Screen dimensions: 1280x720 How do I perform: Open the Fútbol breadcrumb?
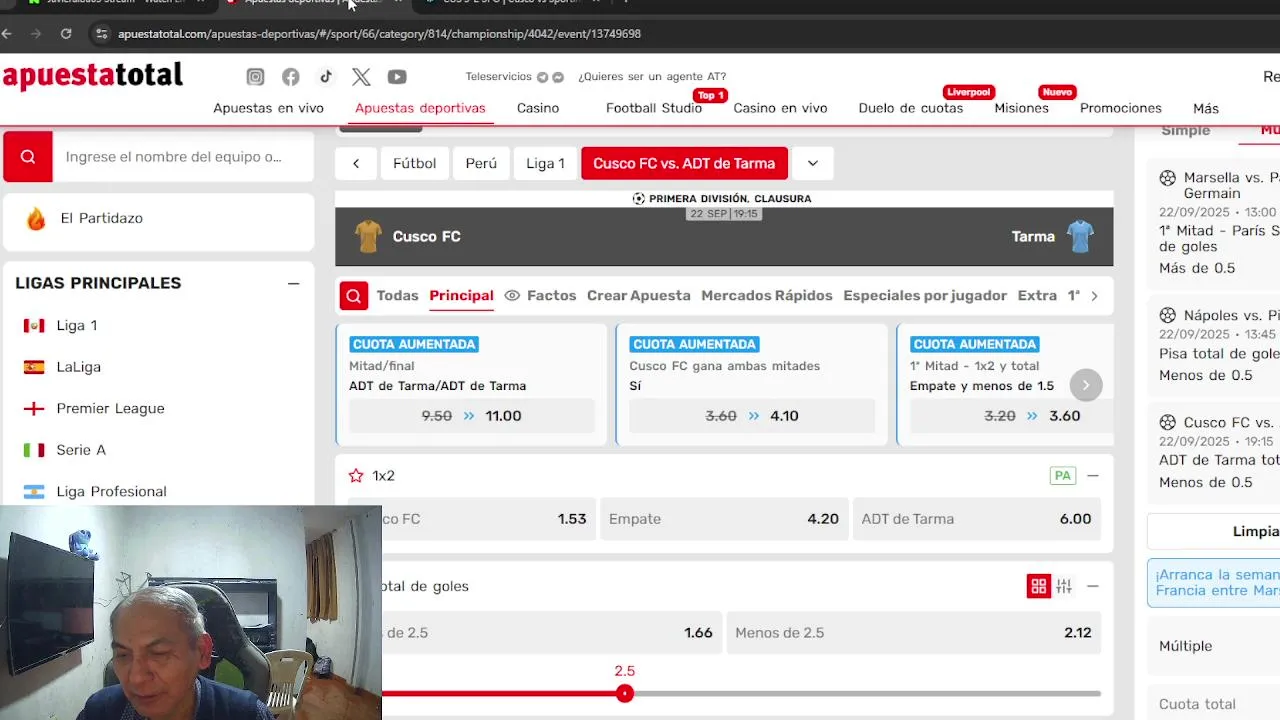[x=414, y=163]
